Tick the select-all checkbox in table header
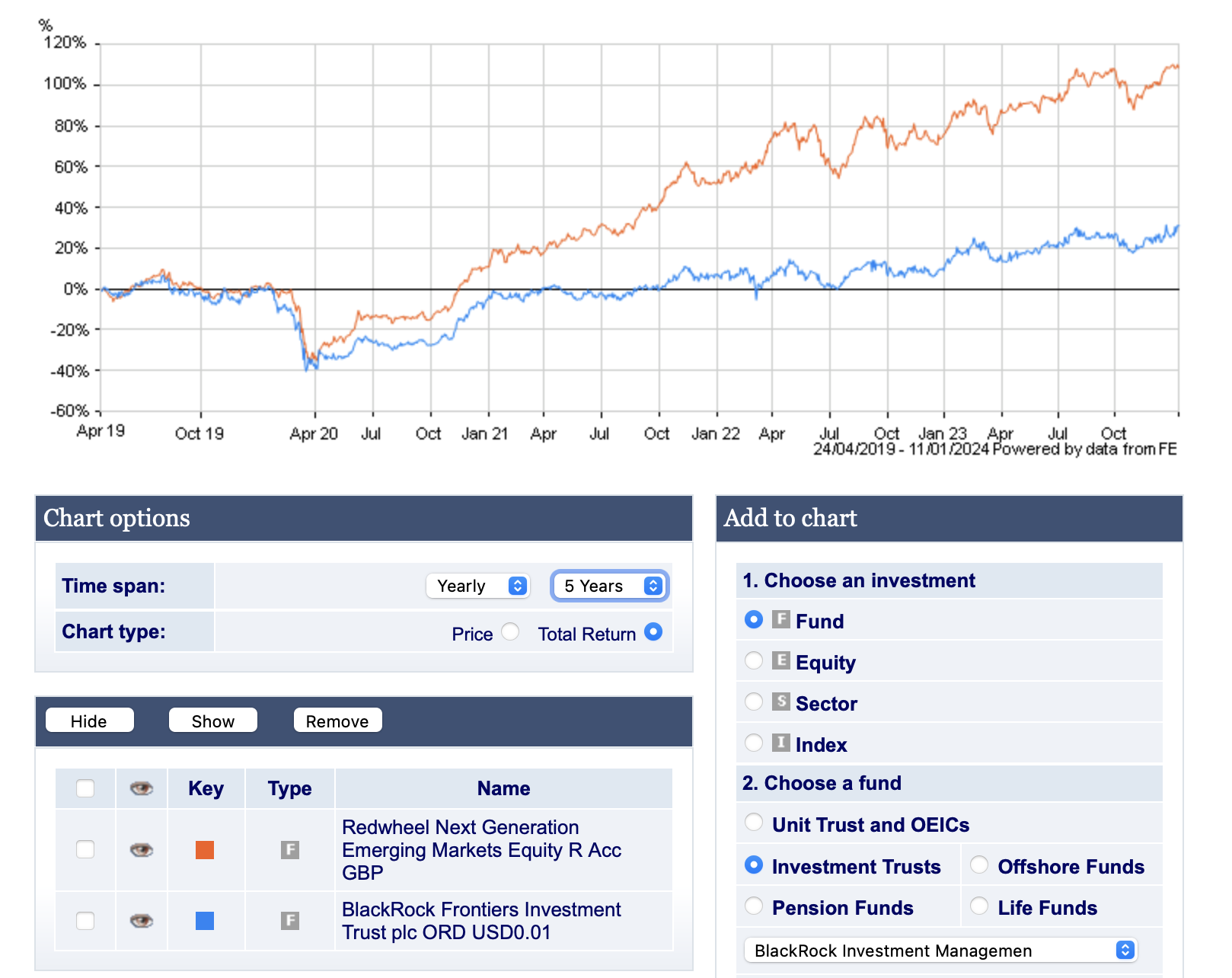1232x978 pixels. tap(85, 788)
